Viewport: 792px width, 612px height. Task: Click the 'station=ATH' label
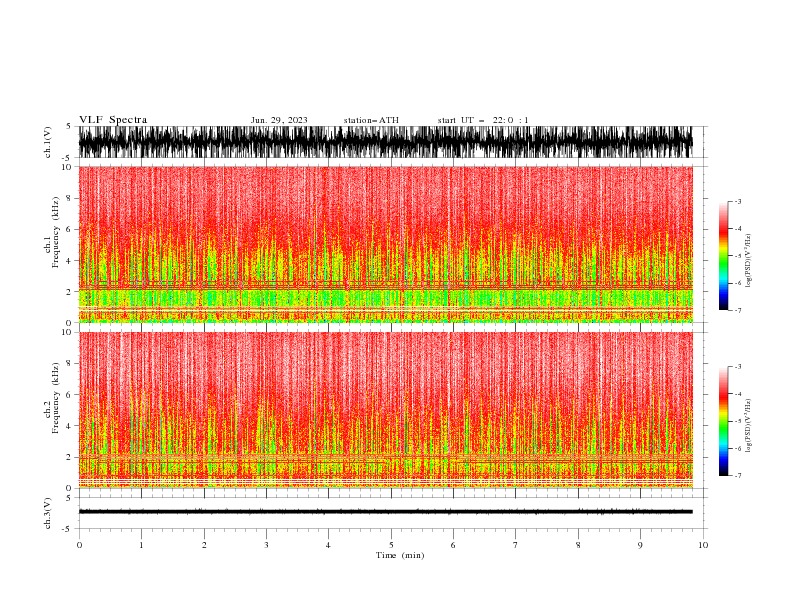[x=371, y=120]
